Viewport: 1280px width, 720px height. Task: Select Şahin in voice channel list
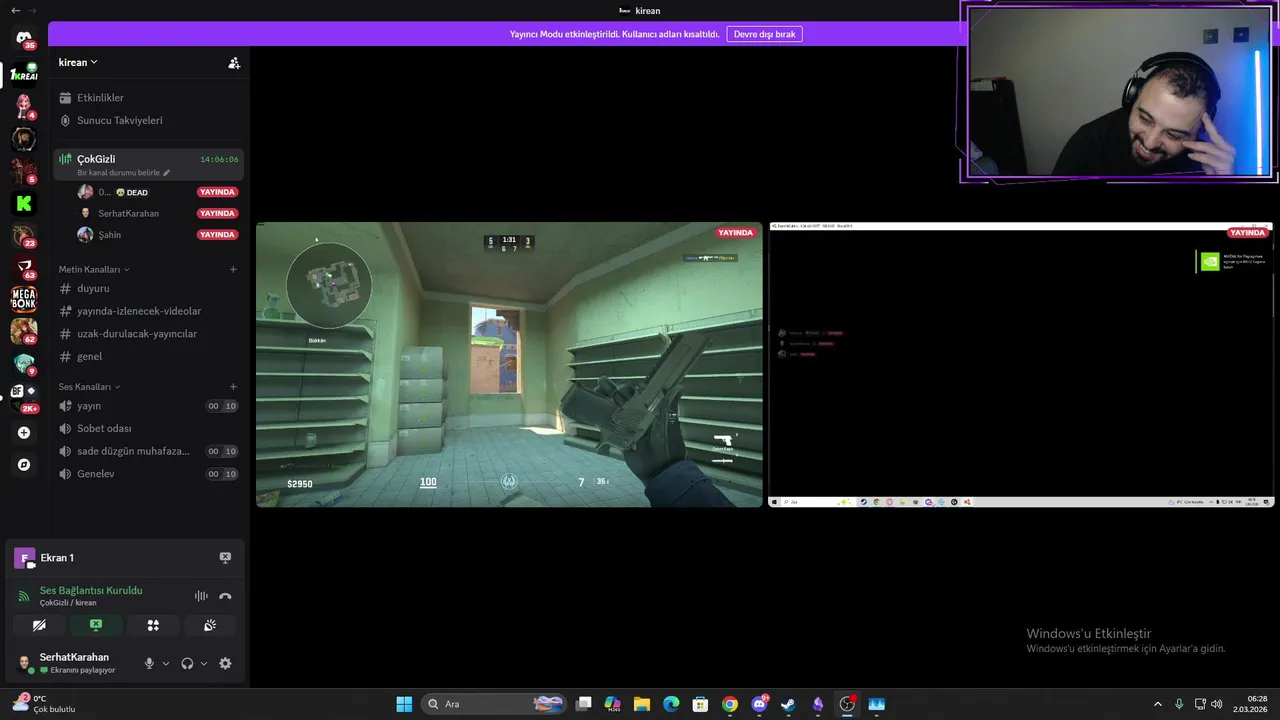(158, 235)
